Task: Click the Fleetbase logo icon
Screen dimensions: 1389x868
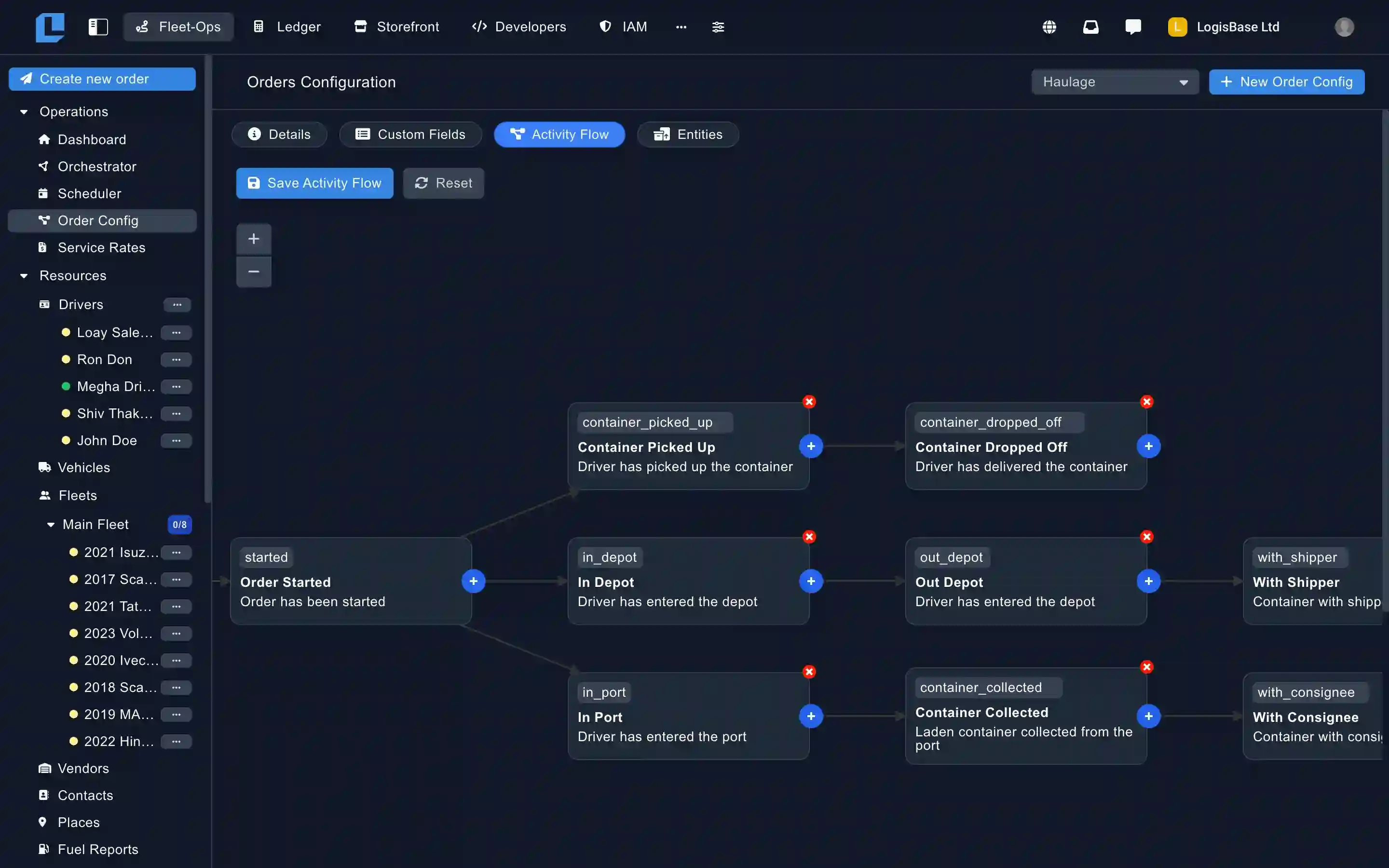Action: coord(50,27)
